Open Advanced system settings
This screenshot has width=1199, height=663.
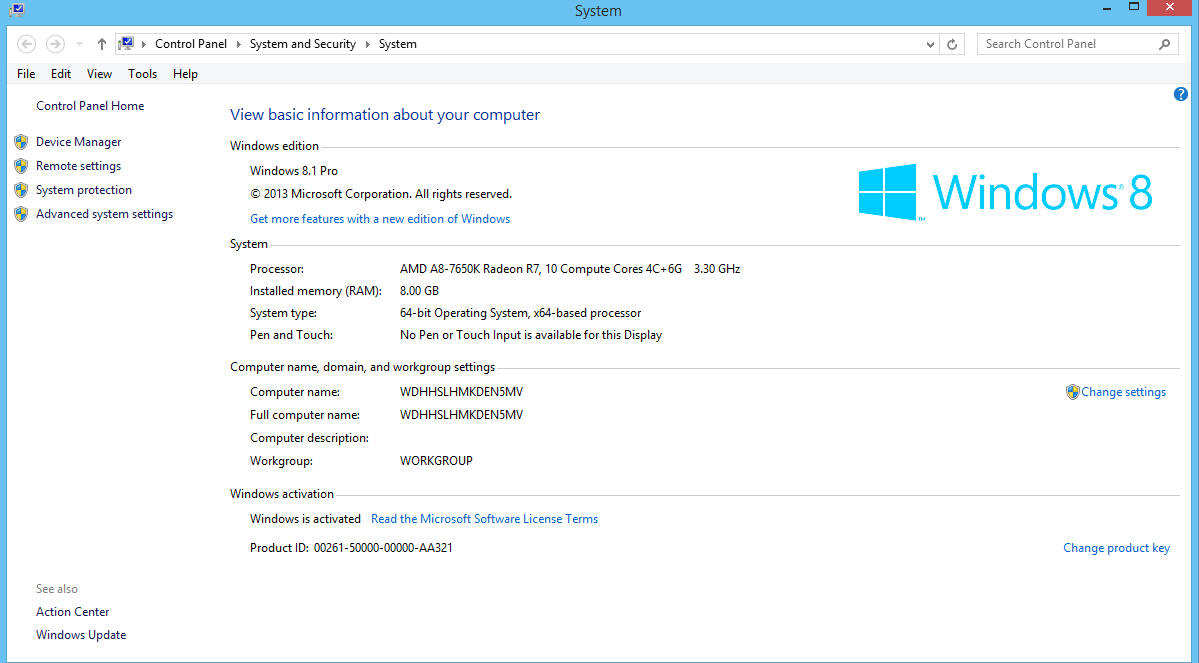click(104, 214)
